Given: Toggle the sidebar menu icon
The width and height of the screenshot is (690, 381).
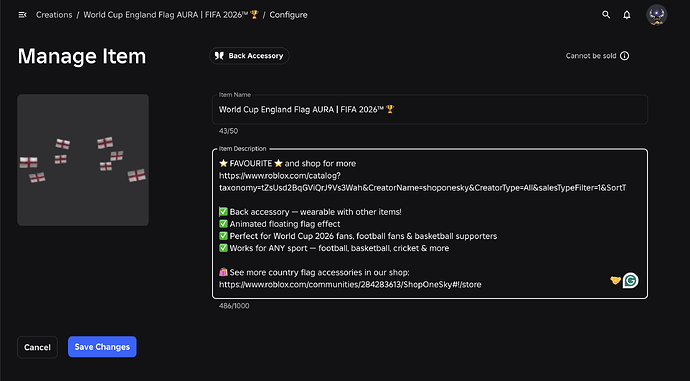Looking at the screenshot, I should tap(22, 15).
